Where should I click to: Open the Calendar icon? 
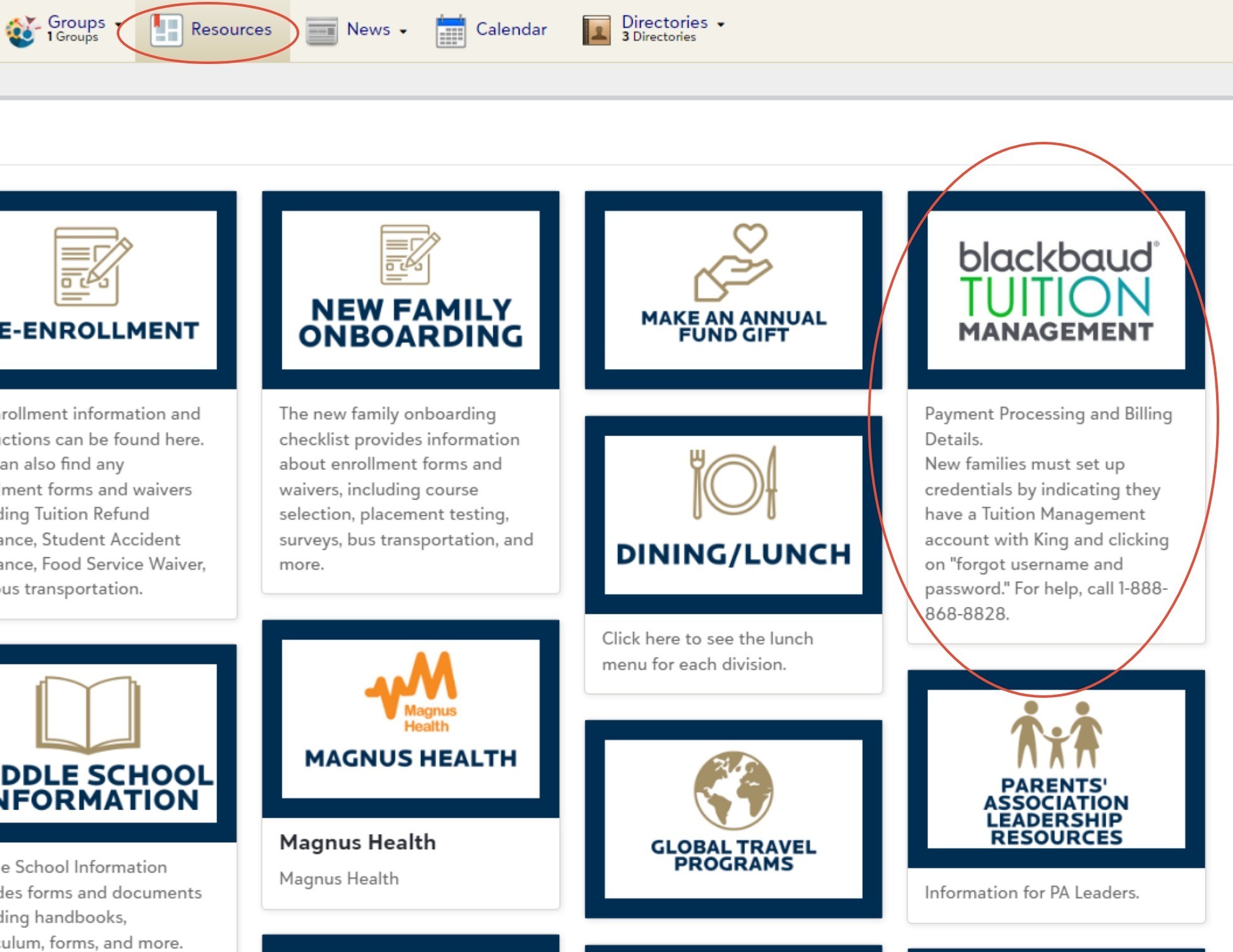pyautogui.click(x=451, y=31)
